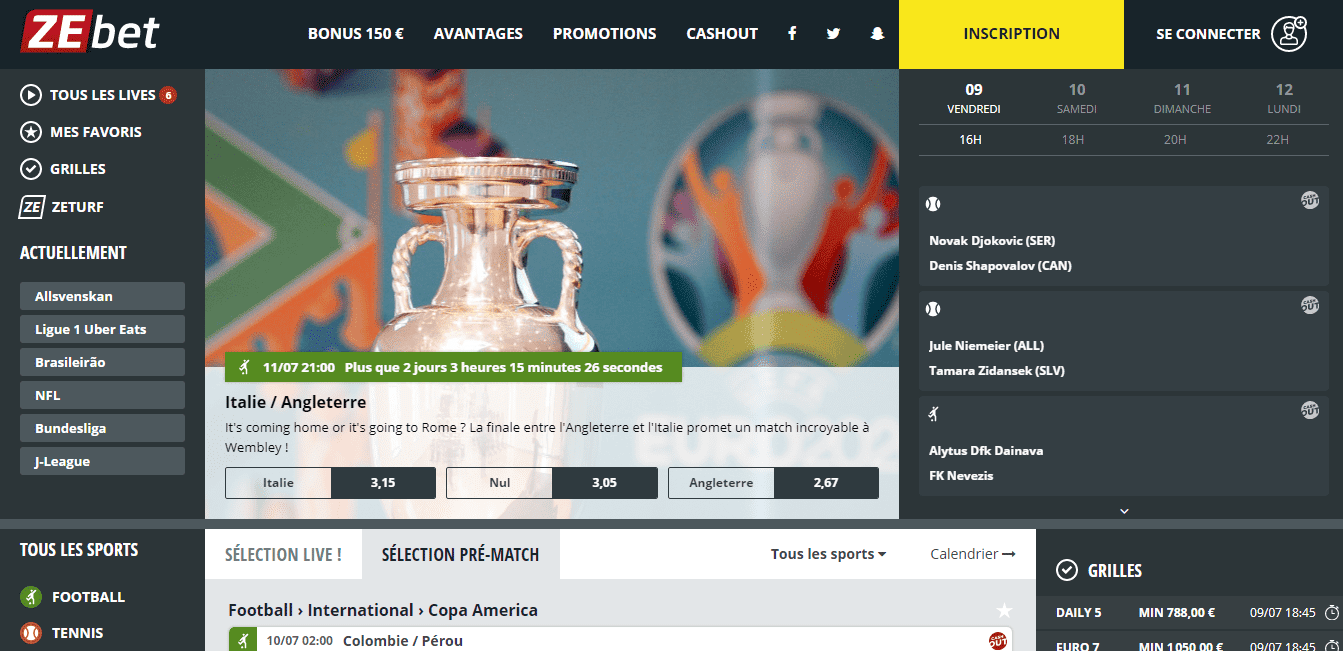1343x651 pixels.
Task: Open the Bundesliga league link
Action: click(102, 428)
